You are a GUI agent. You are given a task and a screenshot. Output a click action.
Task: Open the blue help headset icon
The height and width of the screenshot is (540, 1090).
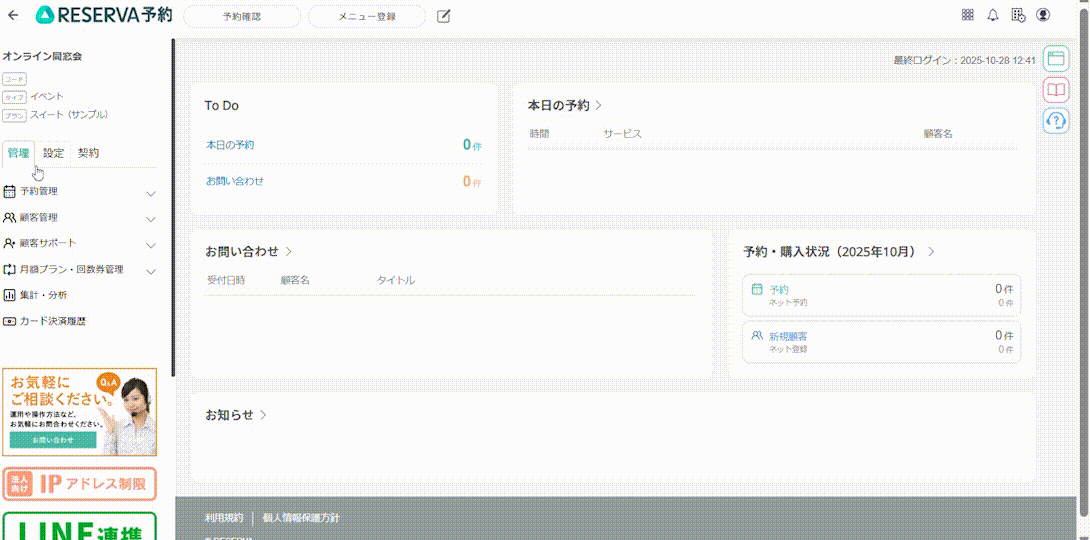pos(1056,120)
